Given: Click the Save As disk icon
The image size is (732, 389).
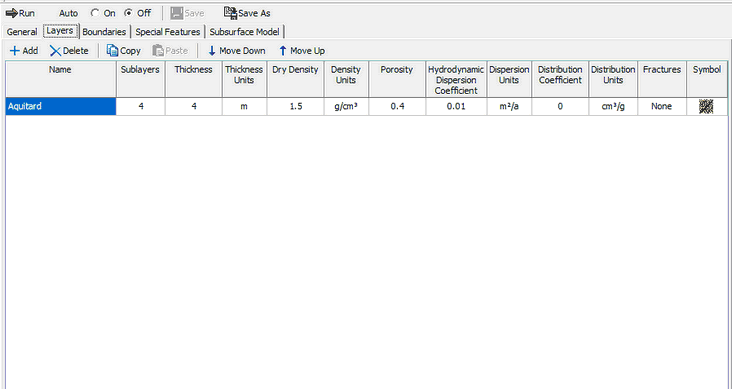Looking at the screenshot, I should [231, 13].
